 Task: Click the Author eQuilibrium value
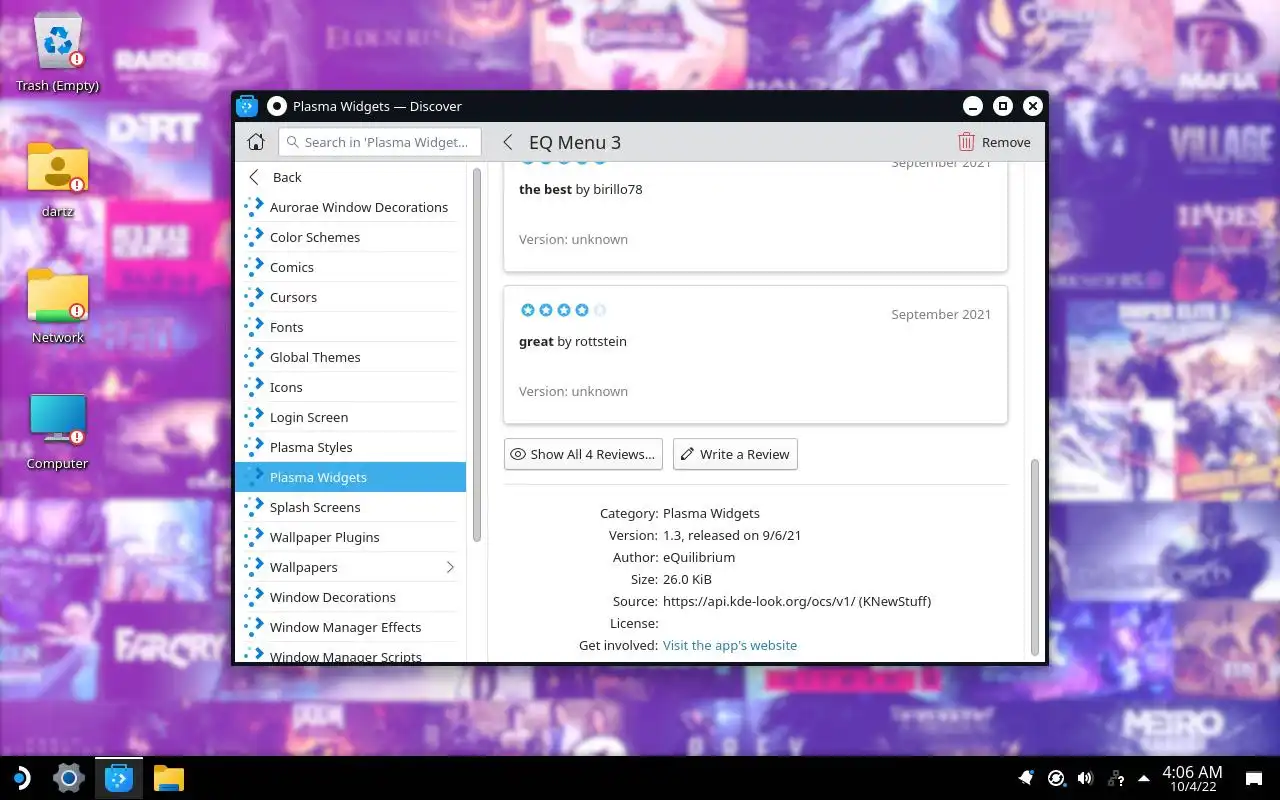699,557
